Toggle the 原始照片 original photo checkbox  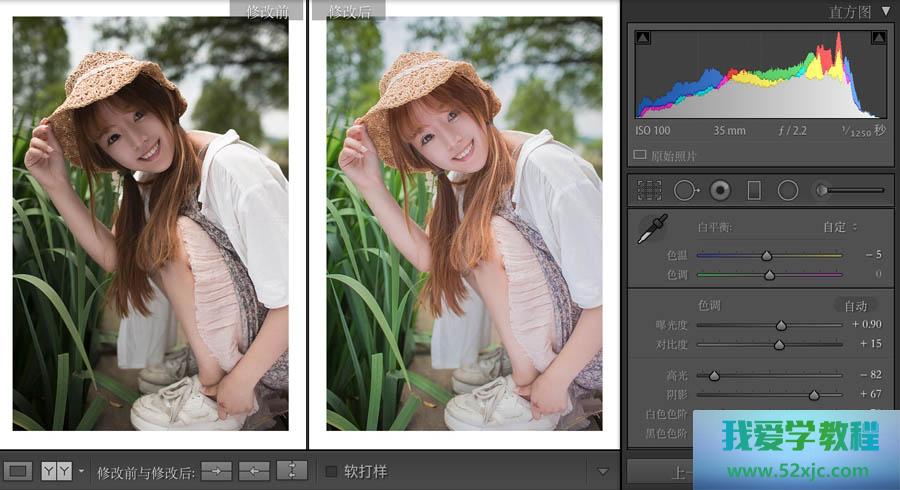640,156
